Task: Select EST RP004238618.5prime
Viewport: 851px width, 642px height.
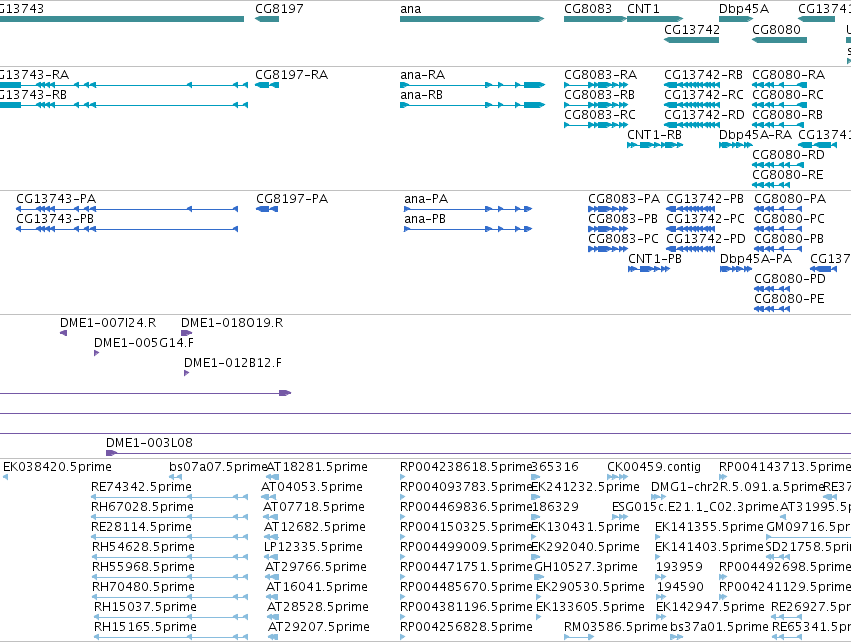Action: click(x=403, y=477)
